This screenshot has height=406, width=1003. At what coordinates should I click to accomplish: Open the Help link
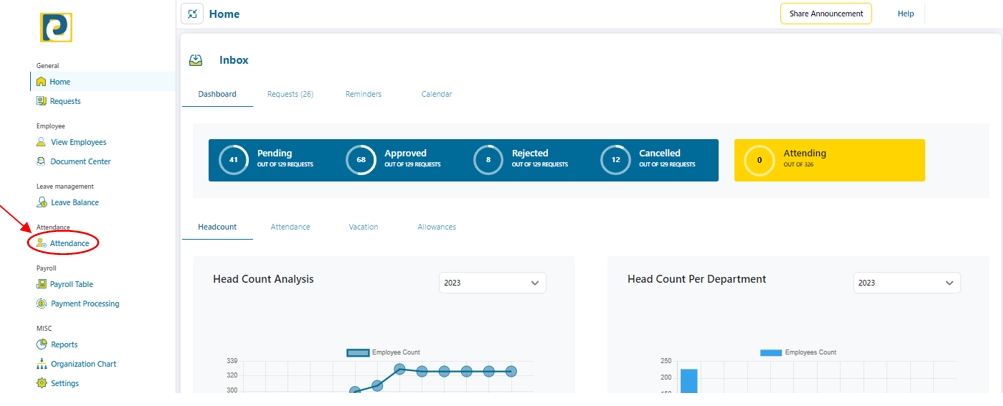click(x=905, y=14)
